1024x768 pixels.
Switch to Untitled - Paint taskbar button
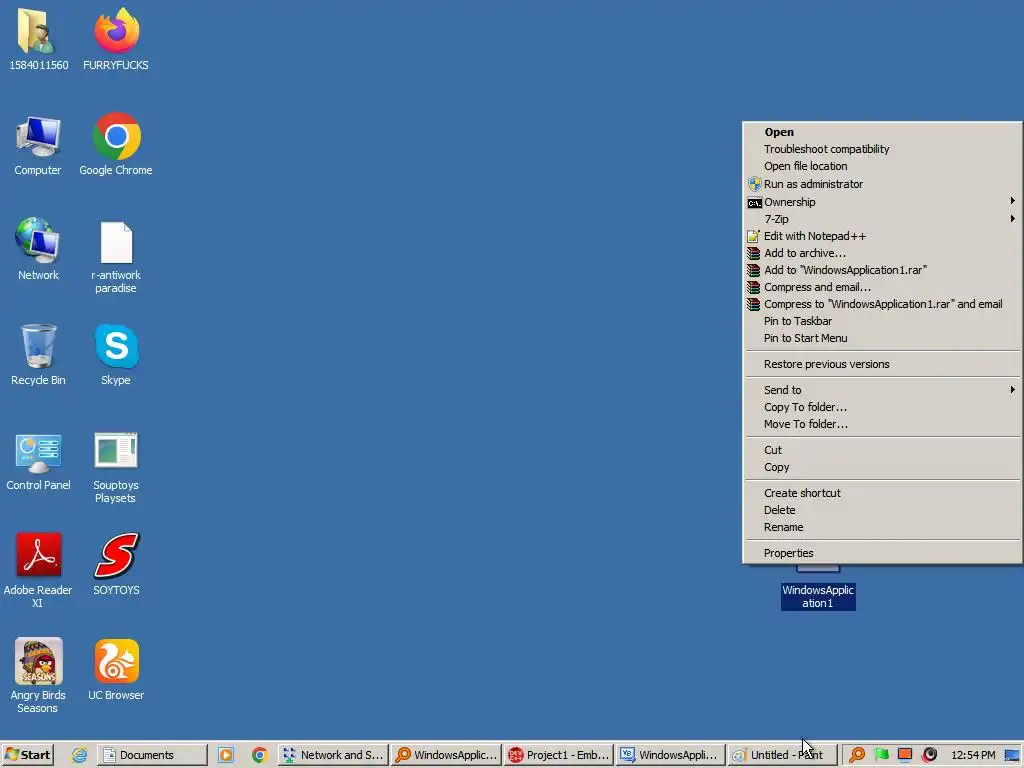[x=782, y=755]
